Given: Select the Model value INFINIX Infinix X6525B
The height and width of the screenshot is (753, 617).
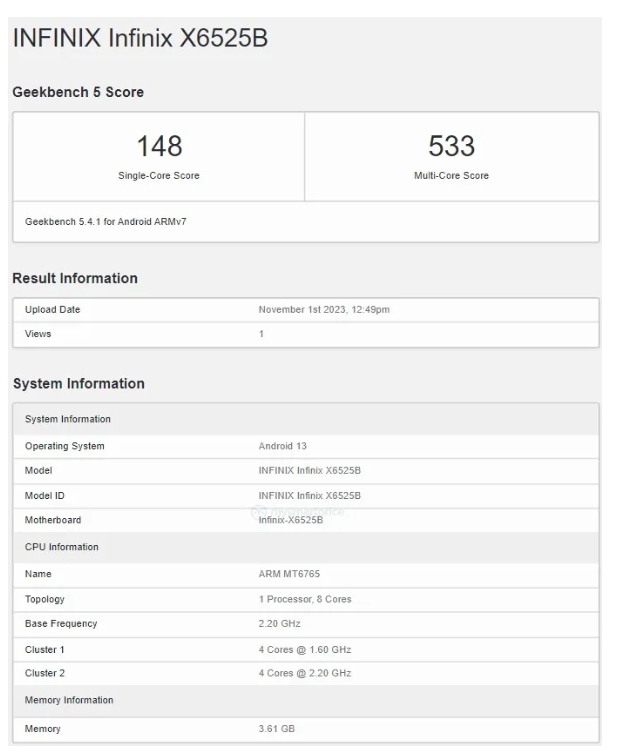Looking at the screenshot, I should (310, 471).
